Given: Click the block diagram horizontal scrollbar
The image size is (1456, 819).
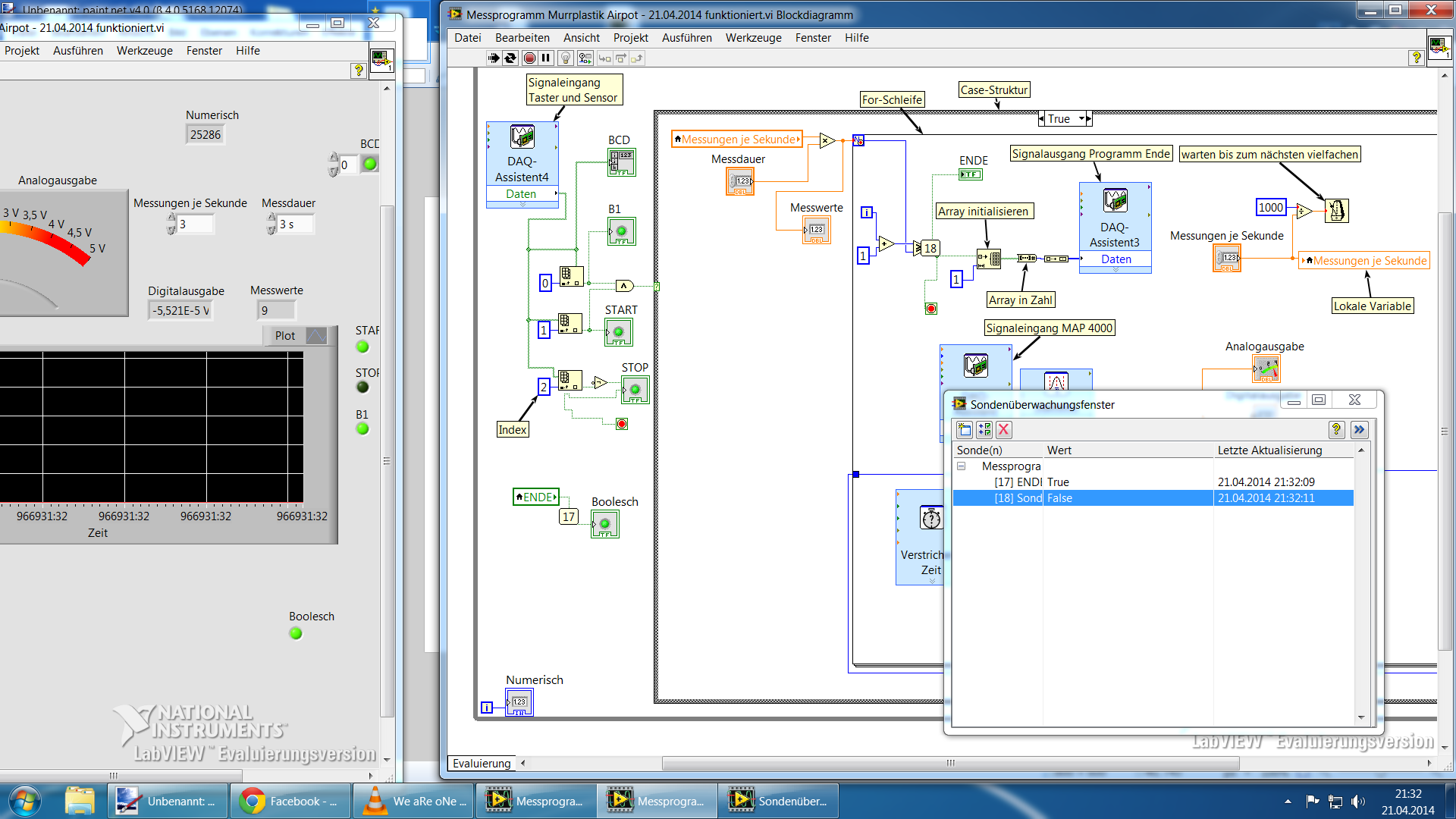Looking at the screenshot, I should point(950,763).
